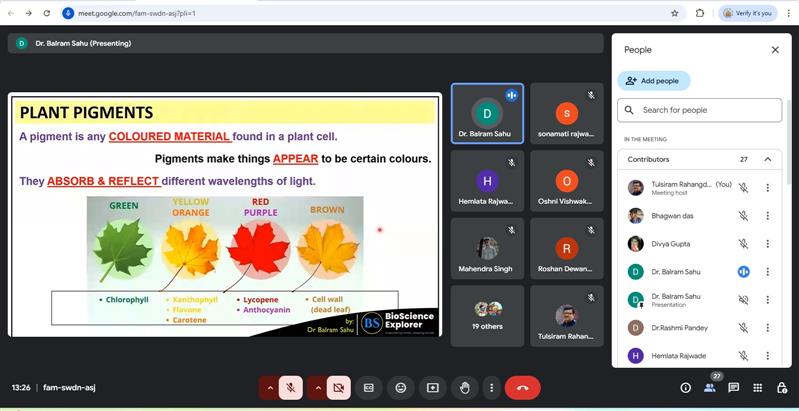This screenshot has width=799, height=411.
Task: Open chat with everyone
Action: point(734,388)
